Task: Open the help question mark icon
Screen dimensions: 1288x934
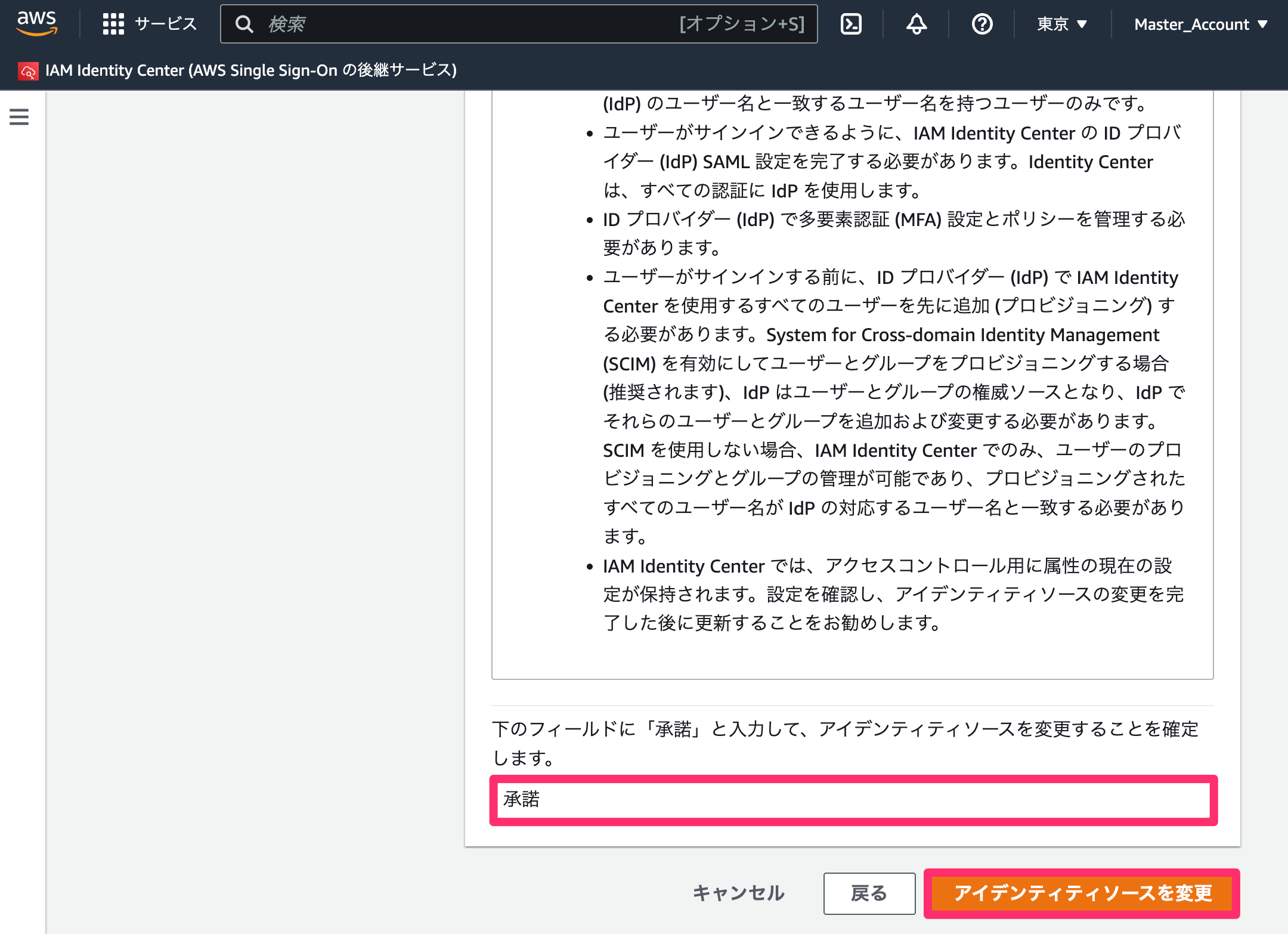Action: coord(982,24)
